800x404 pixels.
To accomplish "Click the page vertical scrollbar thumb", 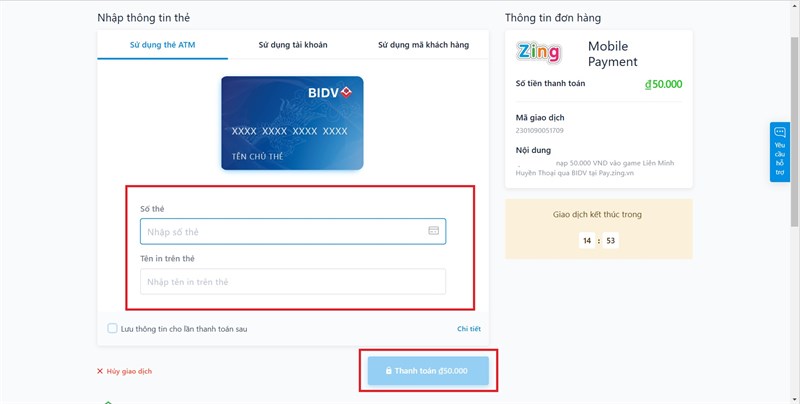I will pos(794,133).
